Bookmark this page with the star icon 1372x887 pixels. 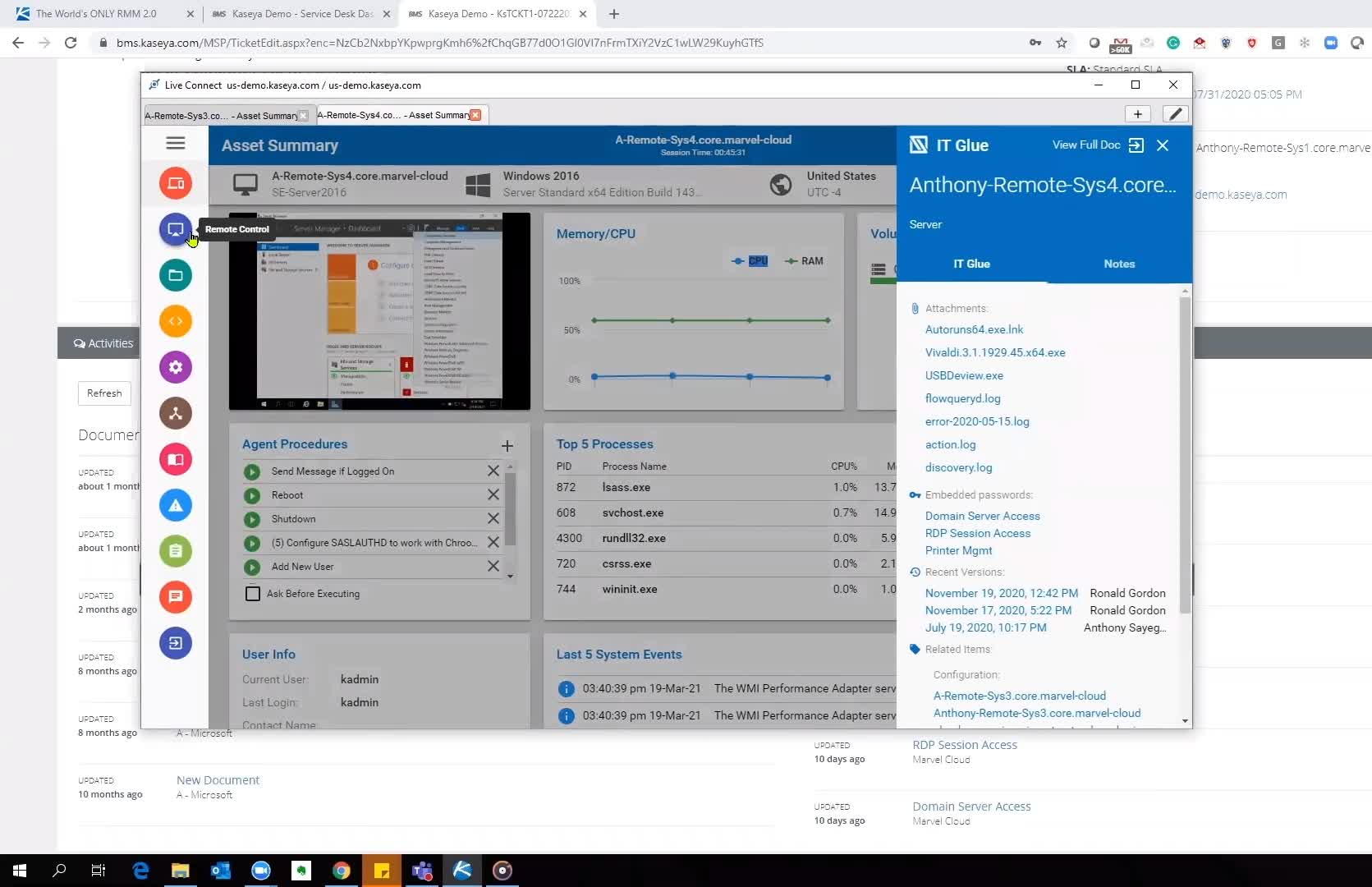[x=1062, y=43]
